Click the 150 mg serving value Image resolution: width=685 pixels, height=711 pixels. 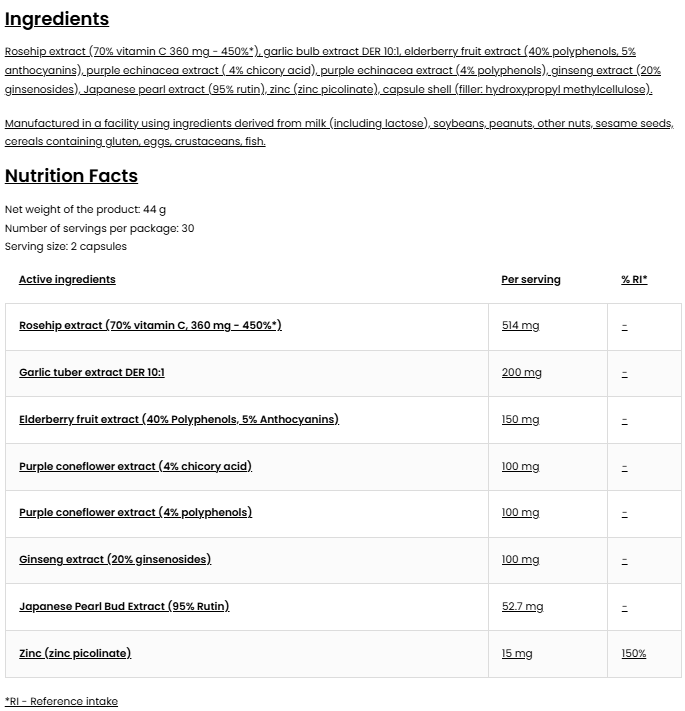(520, 420)
